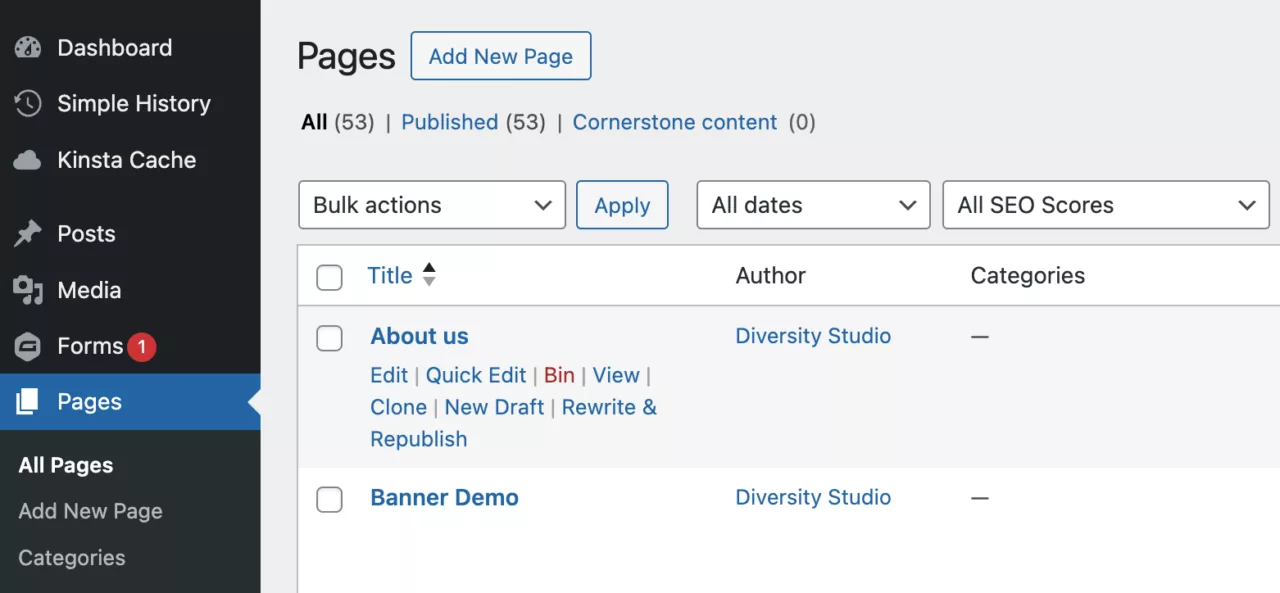Check the About us page checkbox
The height and width of the screenshot is (593, 1280).
[x=329, y=338]
